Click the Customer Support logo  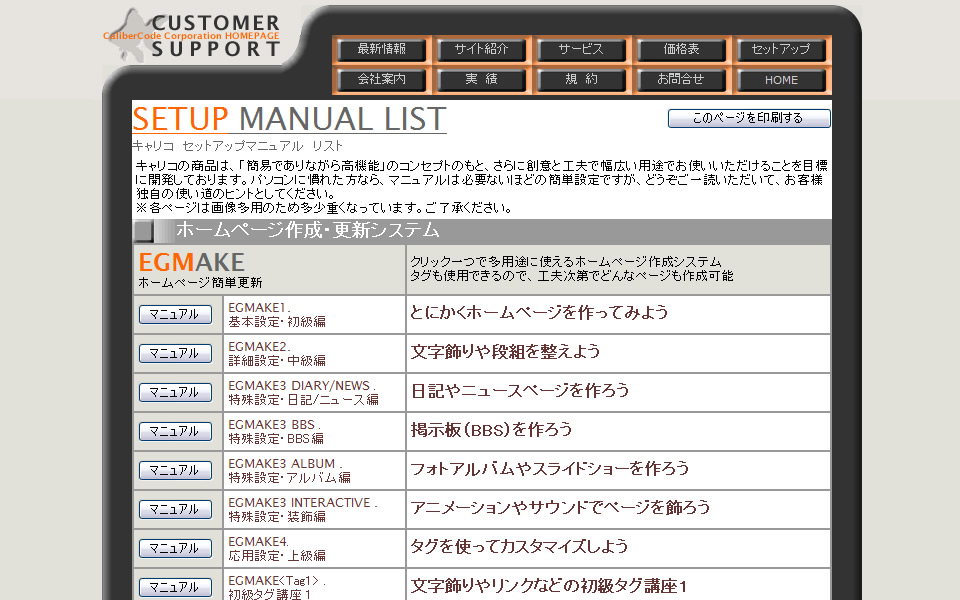click(192, 35)
